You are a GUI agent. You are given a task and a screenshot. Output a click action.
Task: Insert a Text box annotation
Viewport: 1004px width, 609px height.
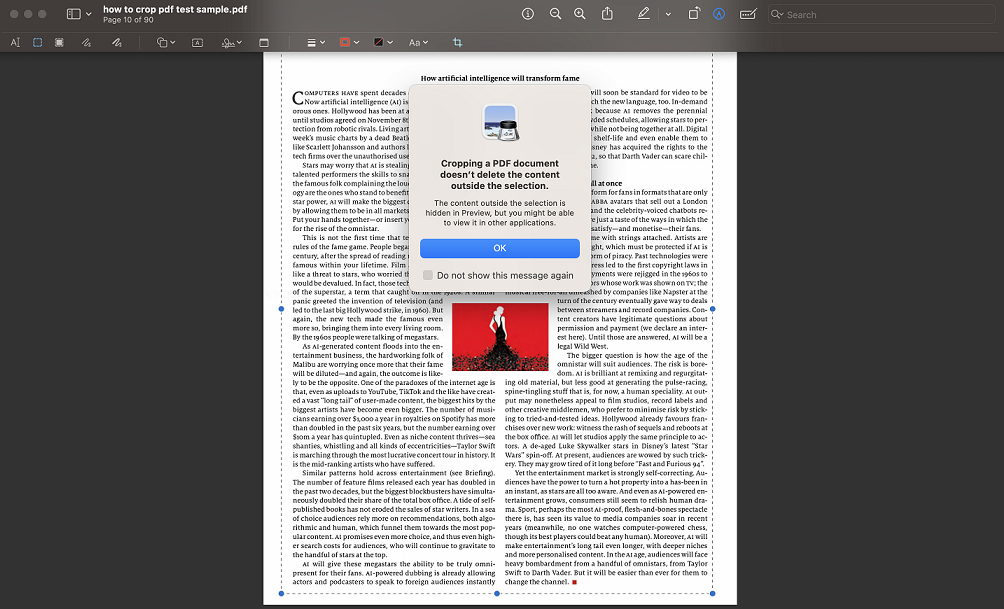(197, 43)
